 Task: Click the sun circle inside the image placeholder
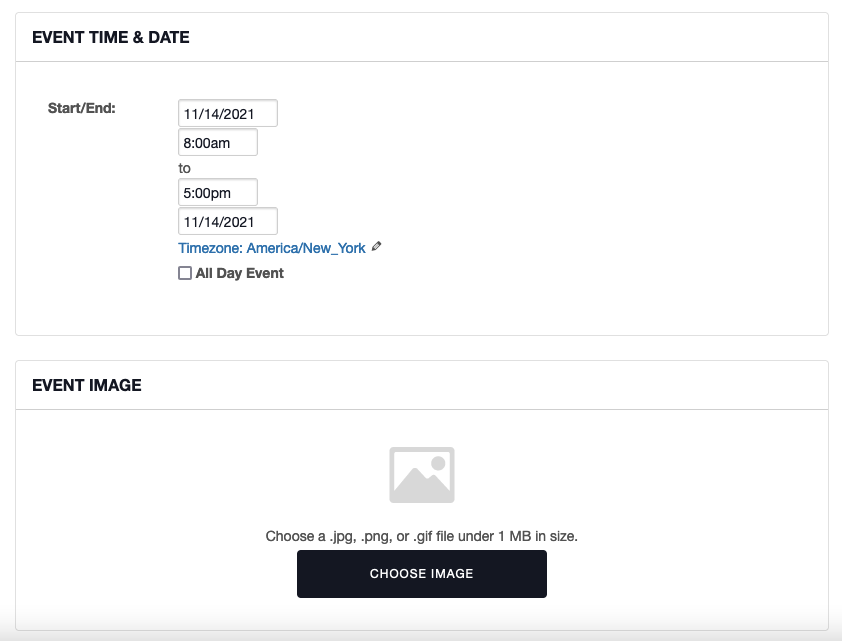[x=438, y=463]
